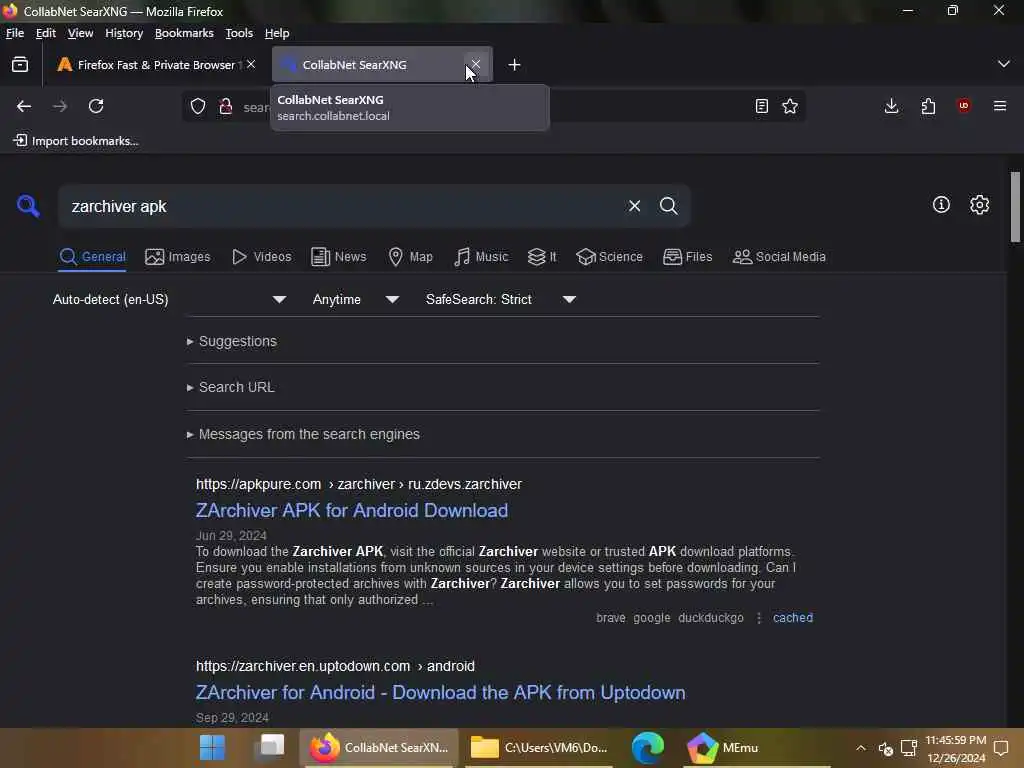The width and height of the screenshot is (1024, 768).
Task: Open the Windows notification center icon
Action: click(x=1000, y=748)
